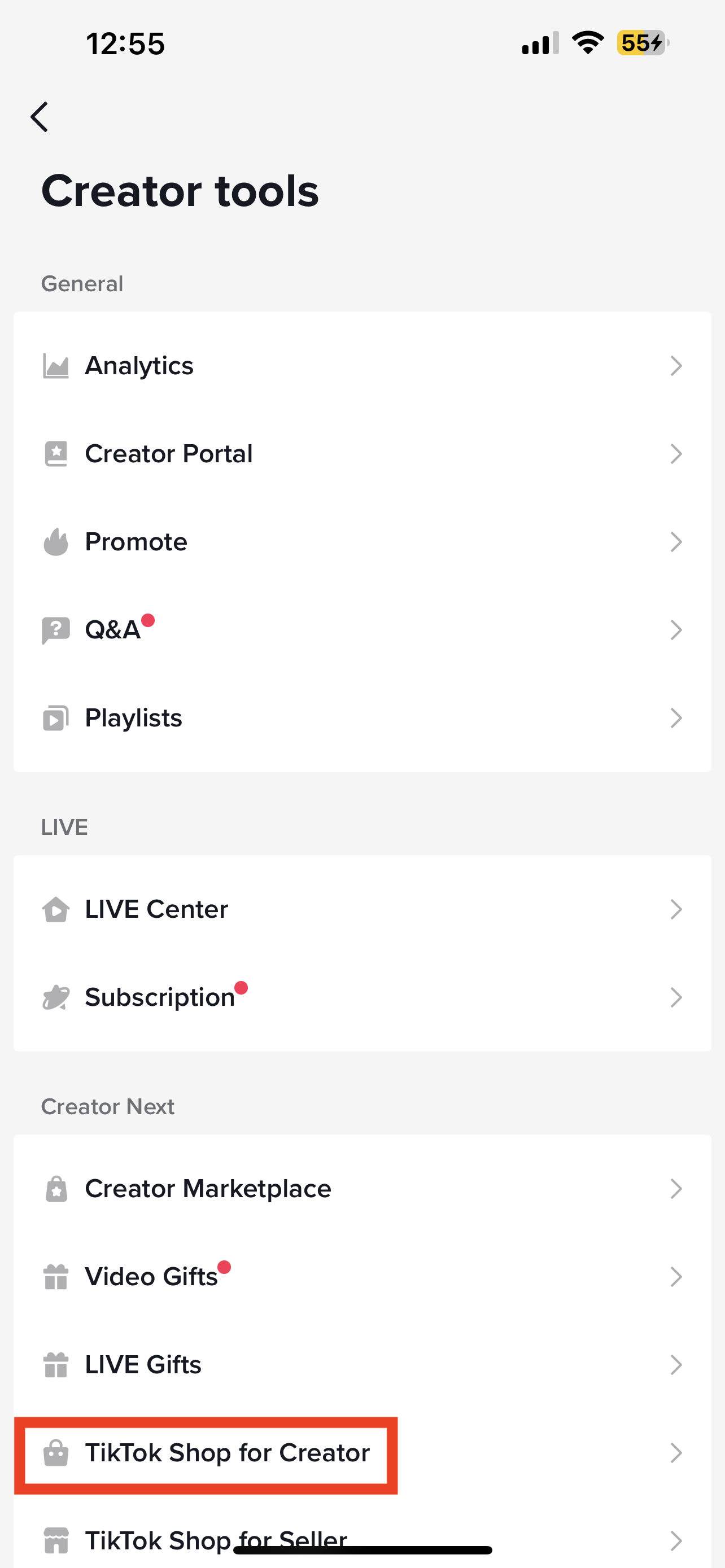Tap the Creator Portal book icon
Image resolution: width=725 pixels, height=1568 pixels.
(x=56, y=454)
